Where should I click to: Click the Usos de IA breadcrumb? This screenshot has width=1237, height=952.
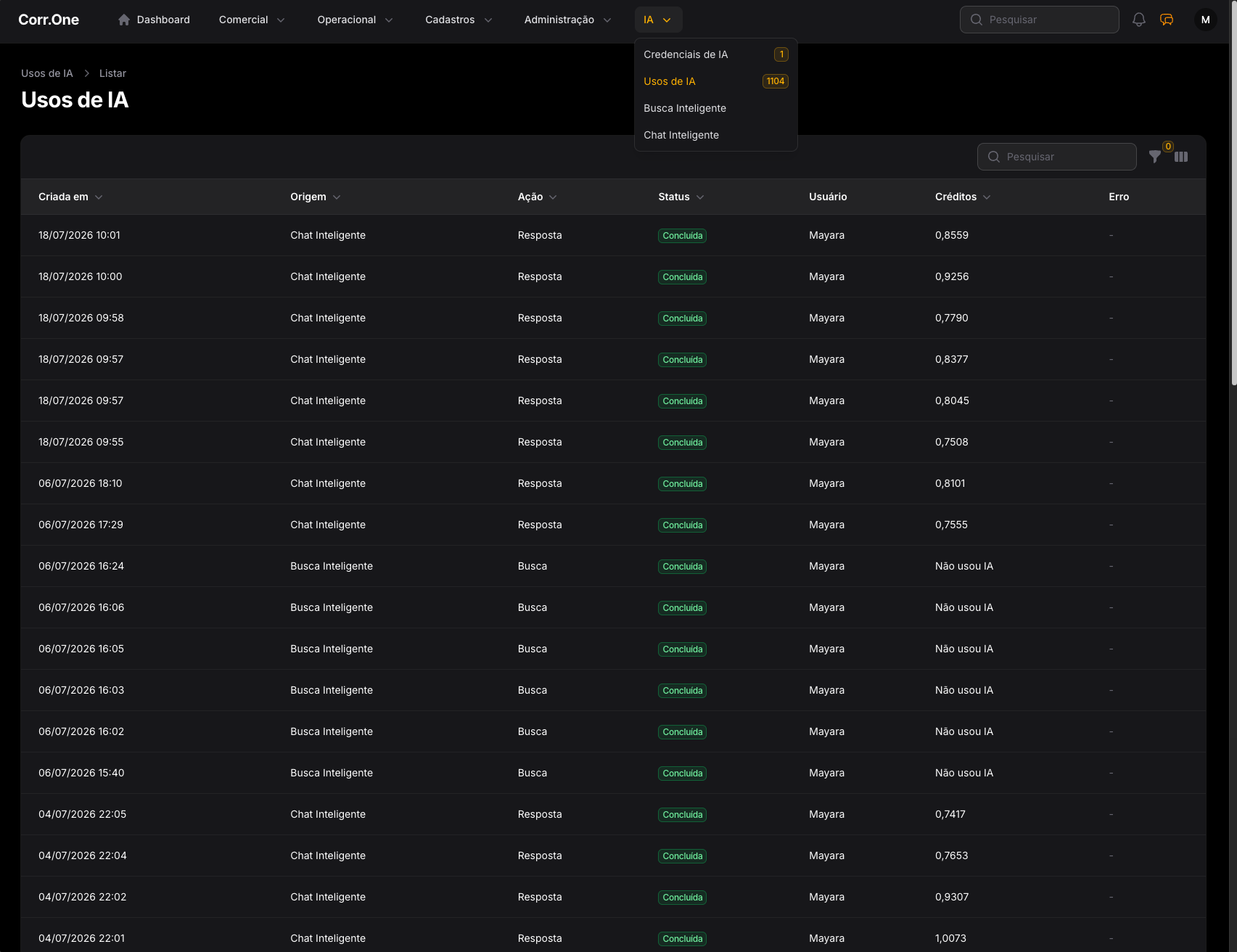tap(47, 73)
